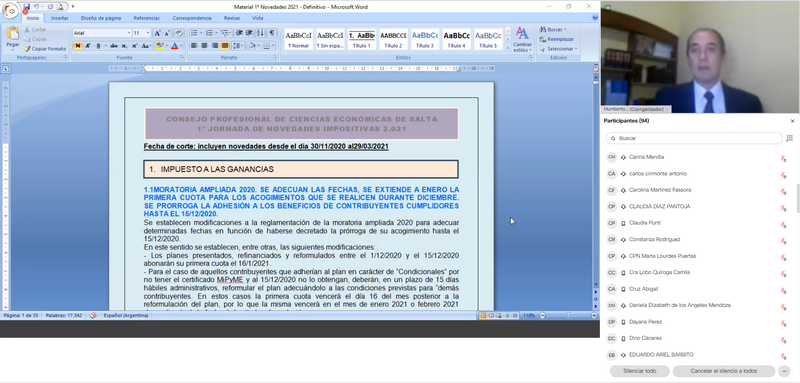Click the bullet list icon
The image size is (800, 383).
click(x=195, y=33)
